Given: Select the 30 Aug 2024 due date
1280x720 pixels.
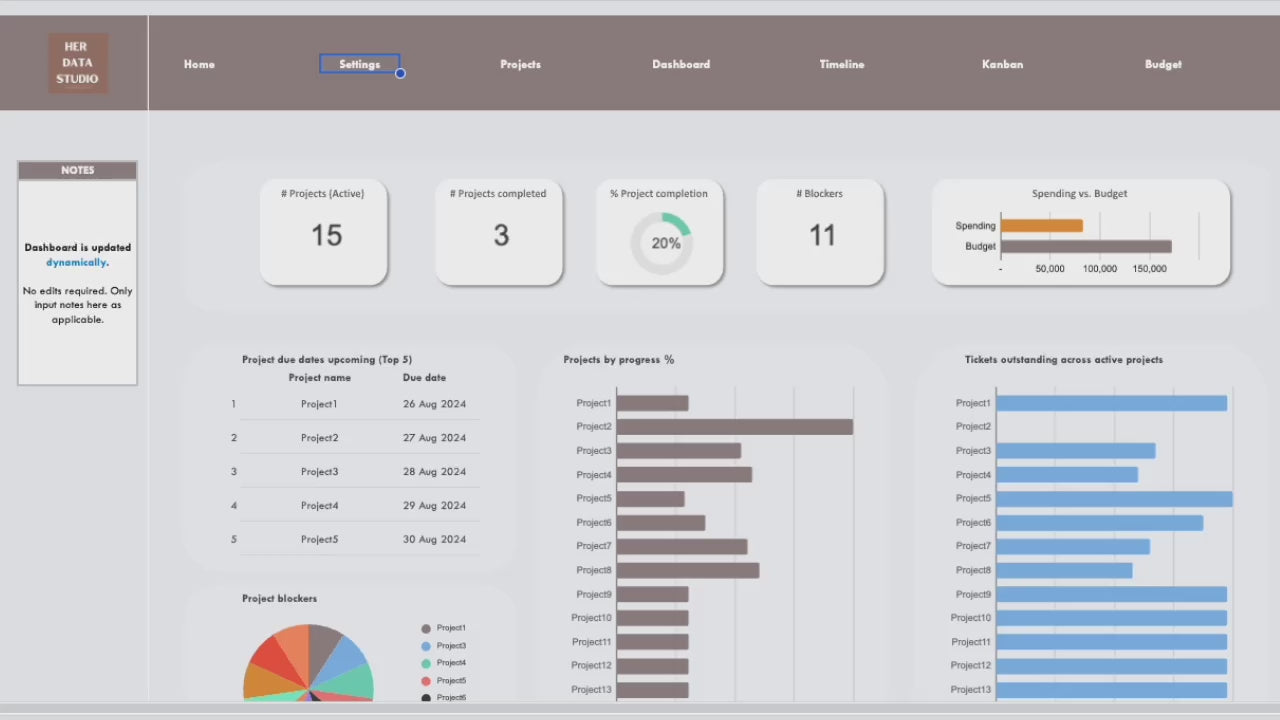Looking at the screenshot, I should (434, 540).
